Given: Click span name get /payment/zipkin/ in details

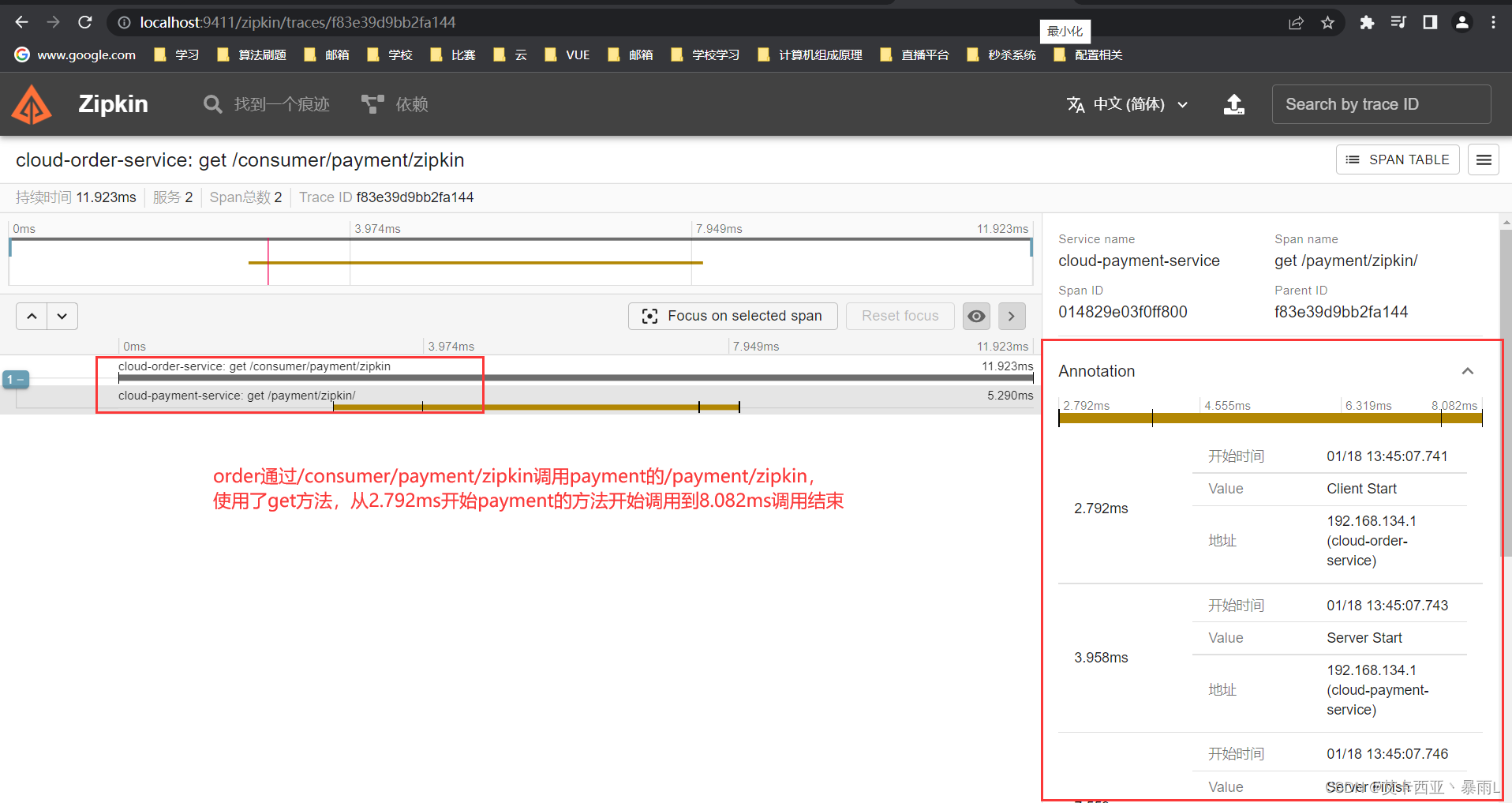Looking at the screenshot, I should pyautogui.click(x=1345, y=261).
